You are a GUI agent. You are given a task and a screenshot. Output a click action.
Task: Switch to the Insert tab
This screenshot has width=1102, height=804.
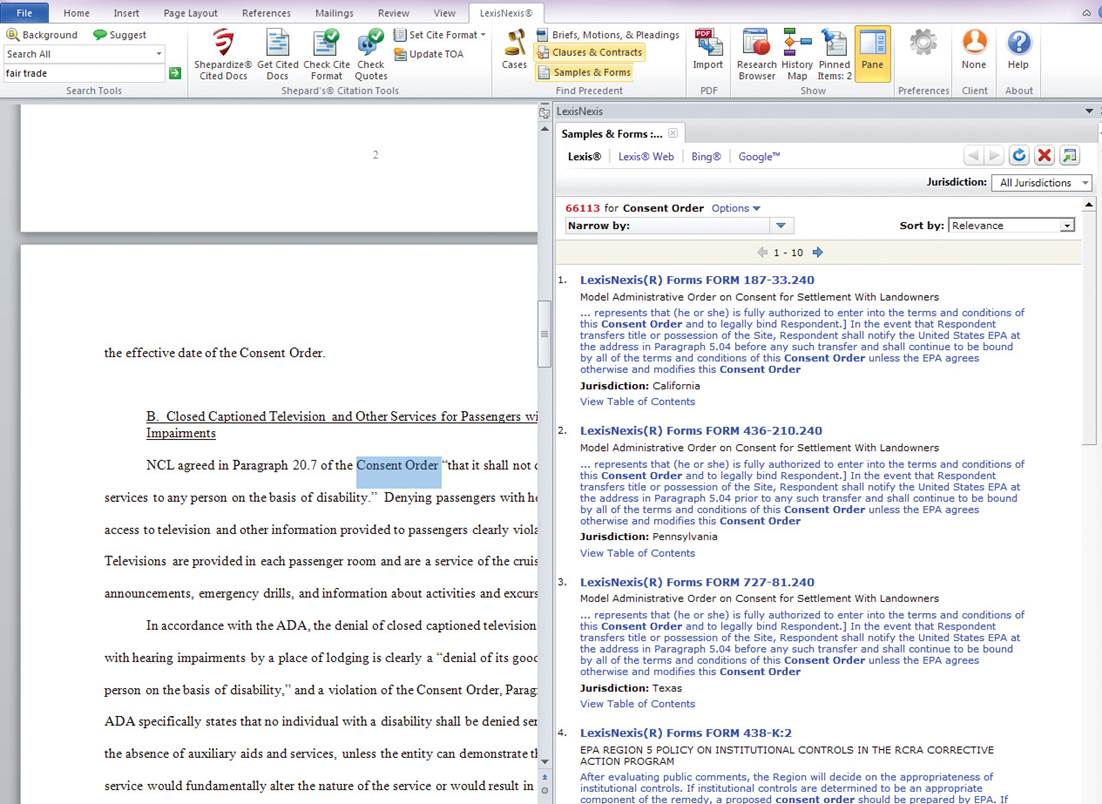tap(127, 13)
